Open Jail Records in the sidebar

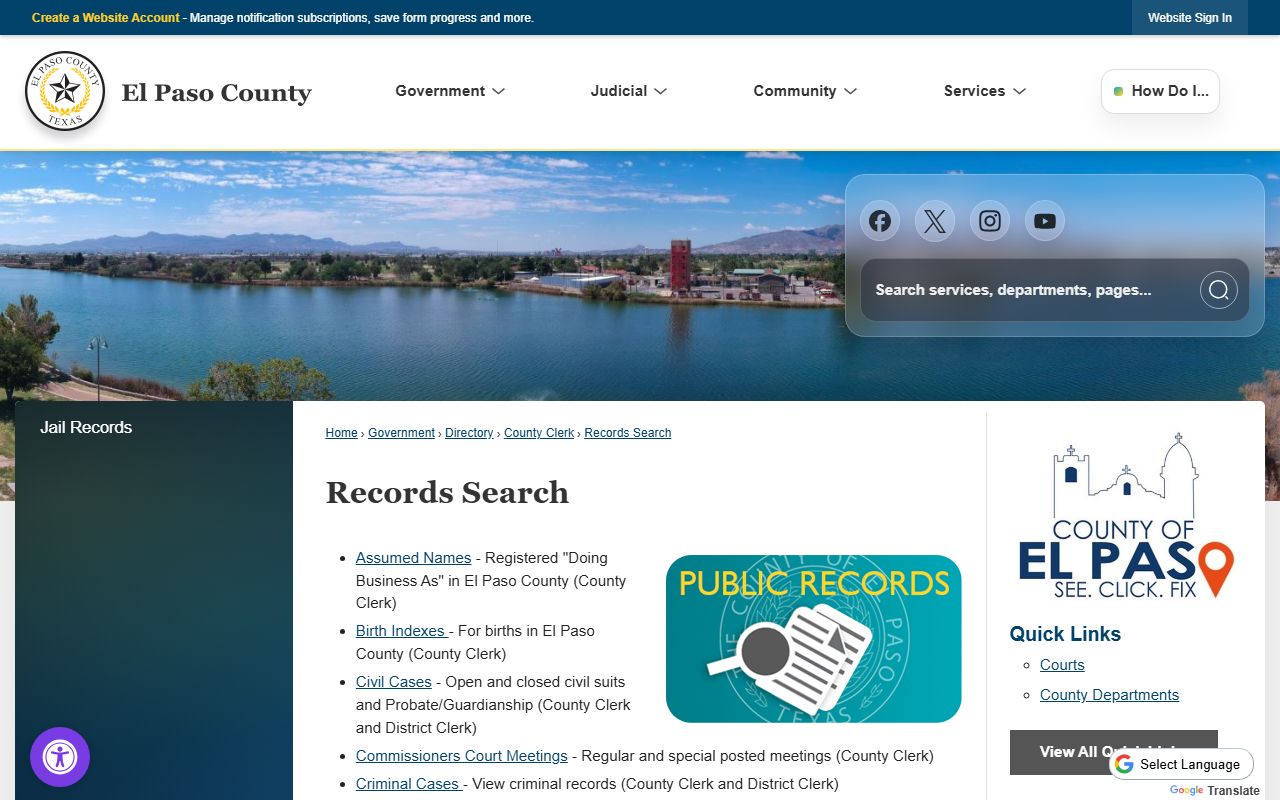tap(86, 427)
